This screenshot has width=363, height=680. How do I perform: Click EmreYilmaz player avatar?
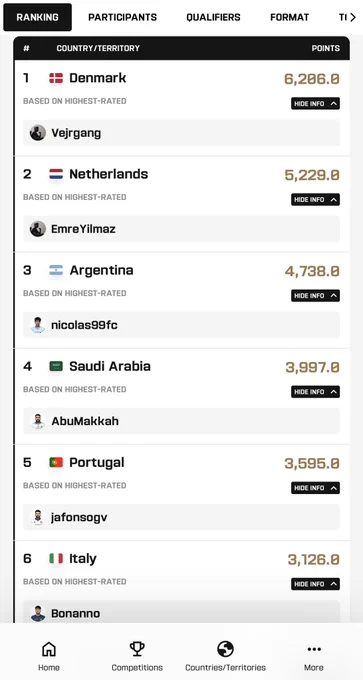pyautogui.click(x=38, y=229)
